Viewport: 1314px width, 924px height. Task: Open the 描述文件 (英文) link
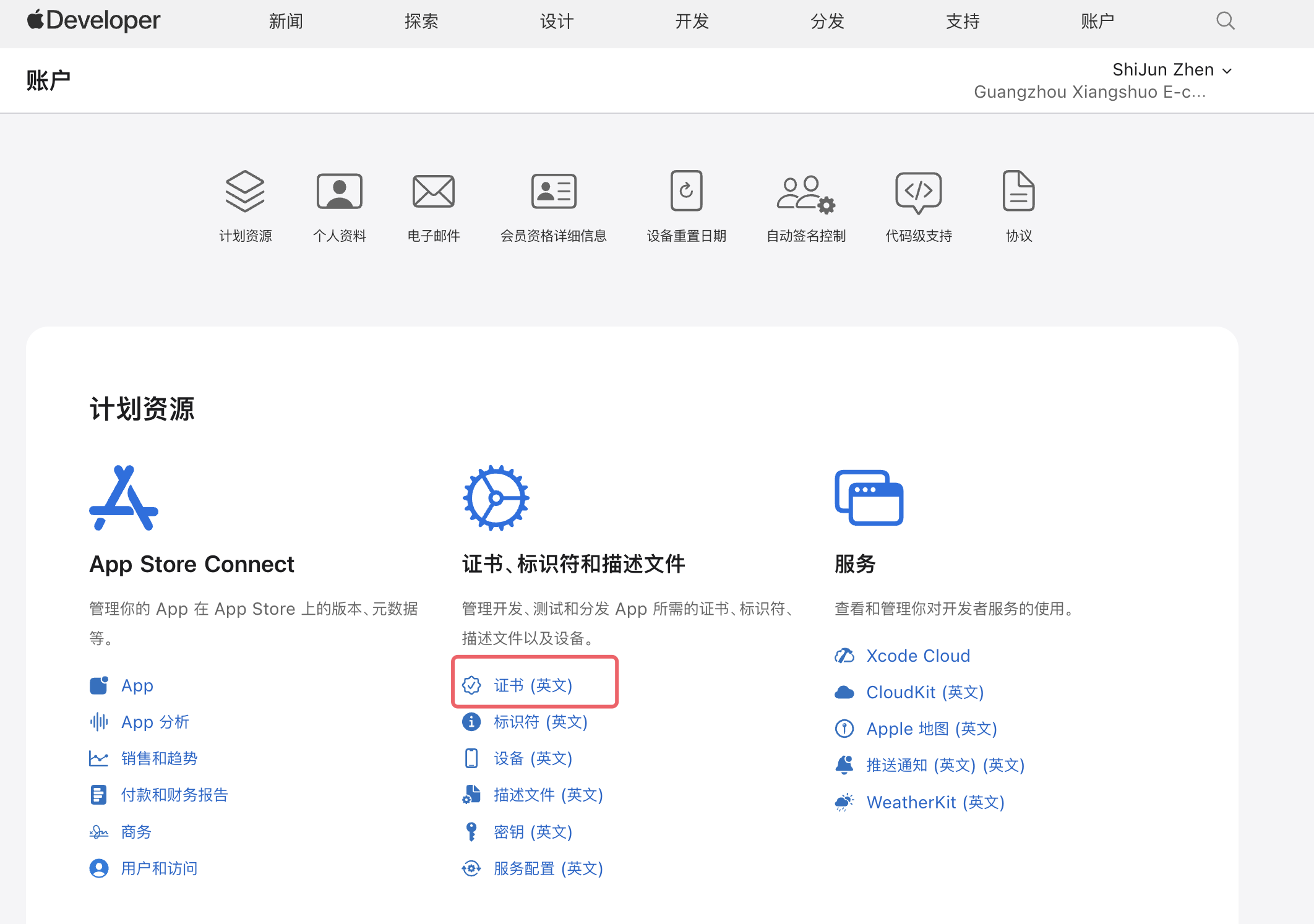548,795
